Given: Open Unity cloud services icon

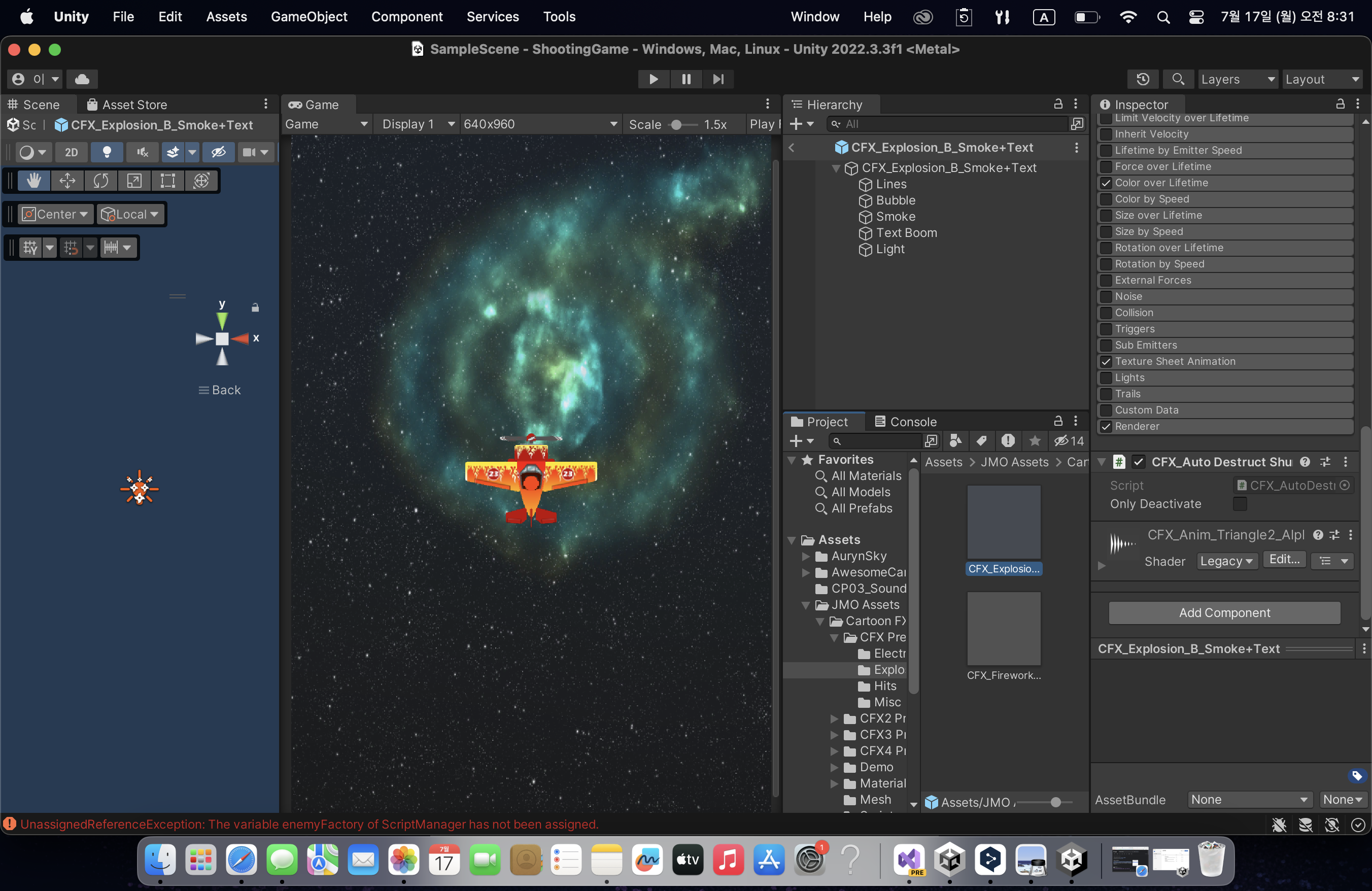Looking at the screenshot, I should pyautogui.click(x=82, y=79).
